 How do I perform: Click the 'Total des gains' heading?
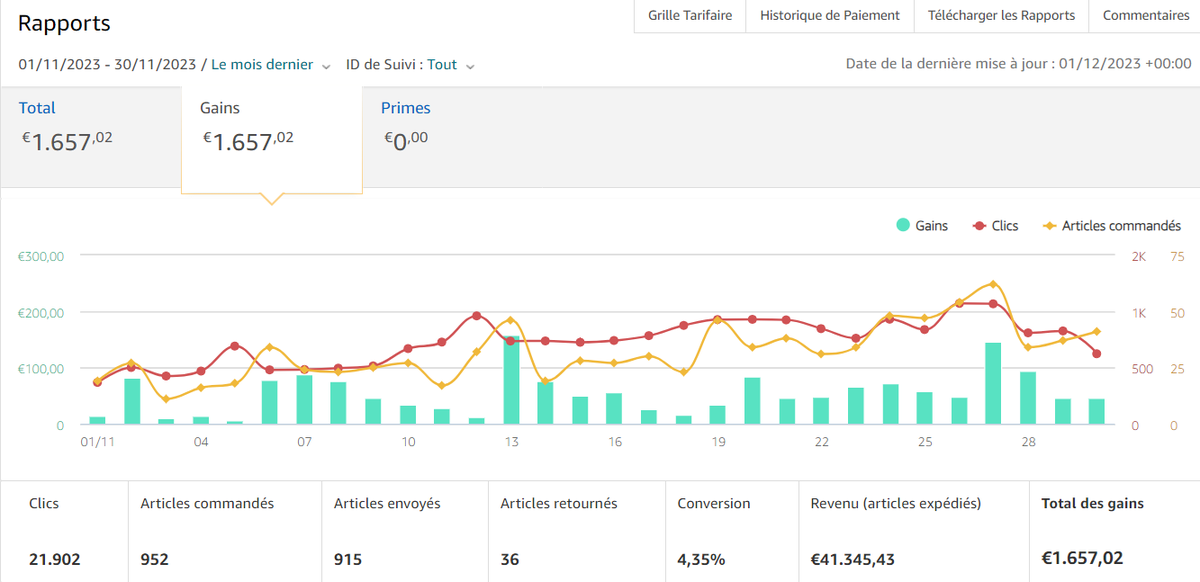coord(1091,504)
